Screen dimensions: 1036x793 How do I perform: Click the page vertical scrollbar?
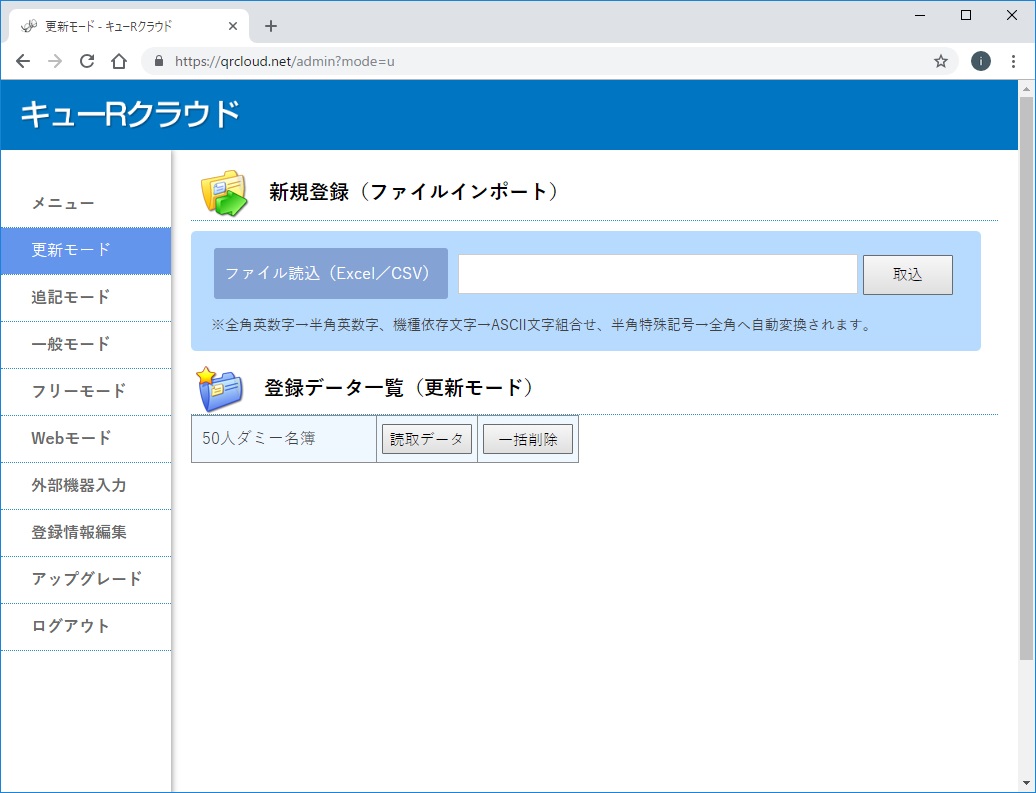point(1026,378)
